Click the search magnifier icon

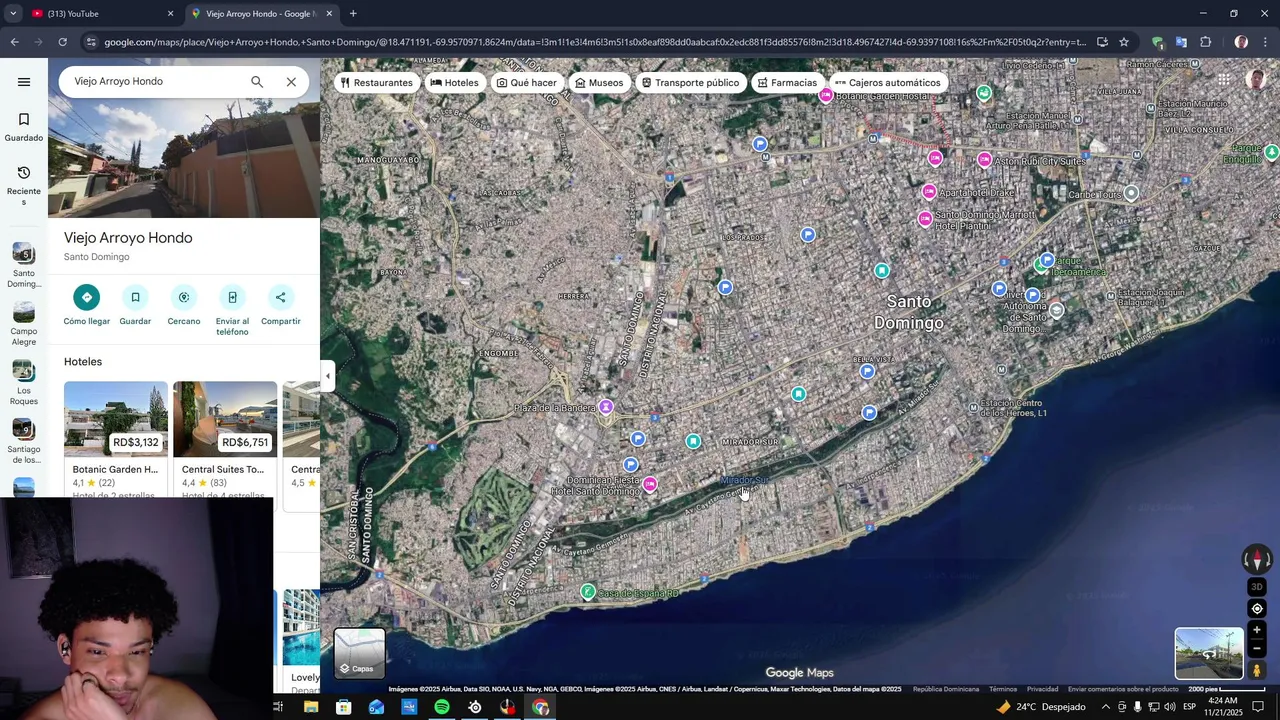click(257, 82)
